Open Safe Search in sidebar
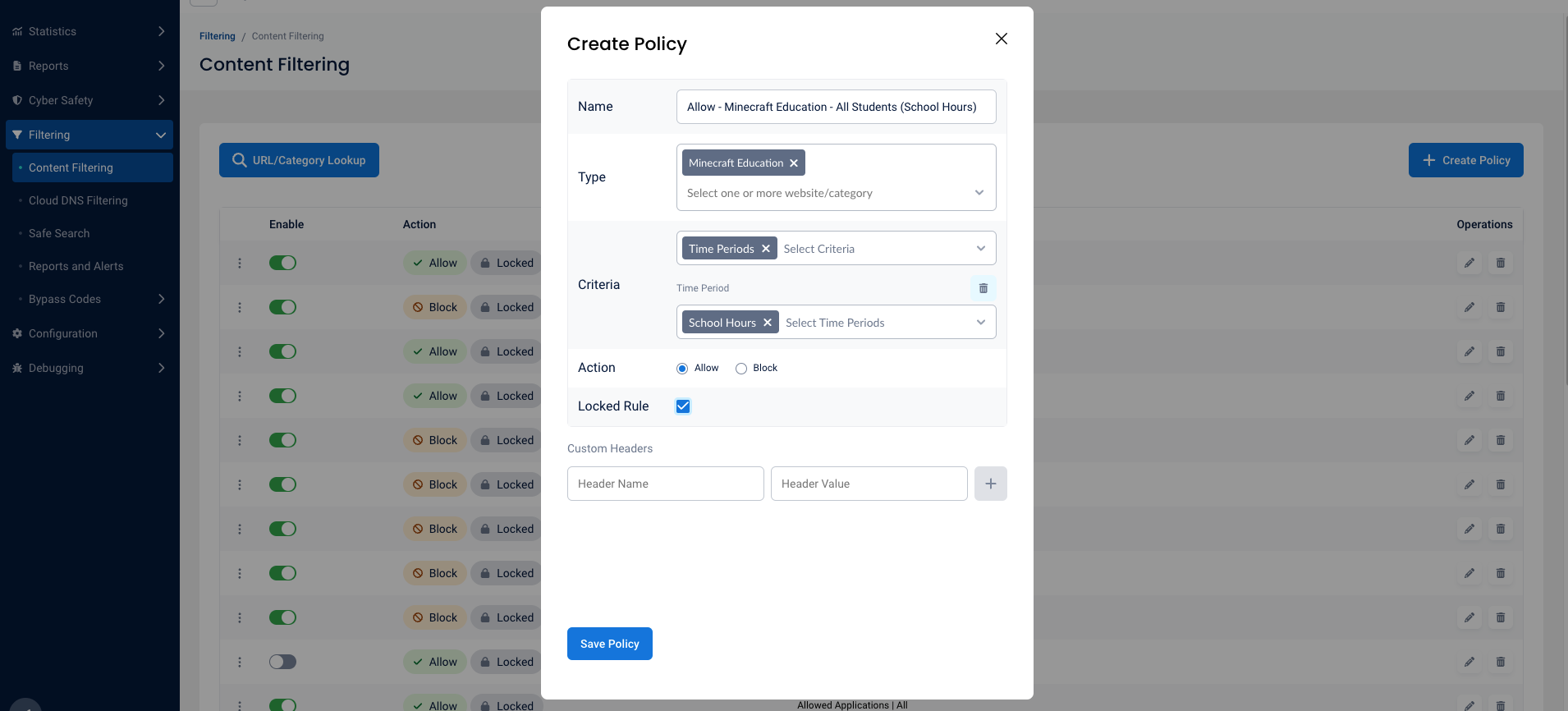Viewport: 1568px width, 711px height. 59,233
